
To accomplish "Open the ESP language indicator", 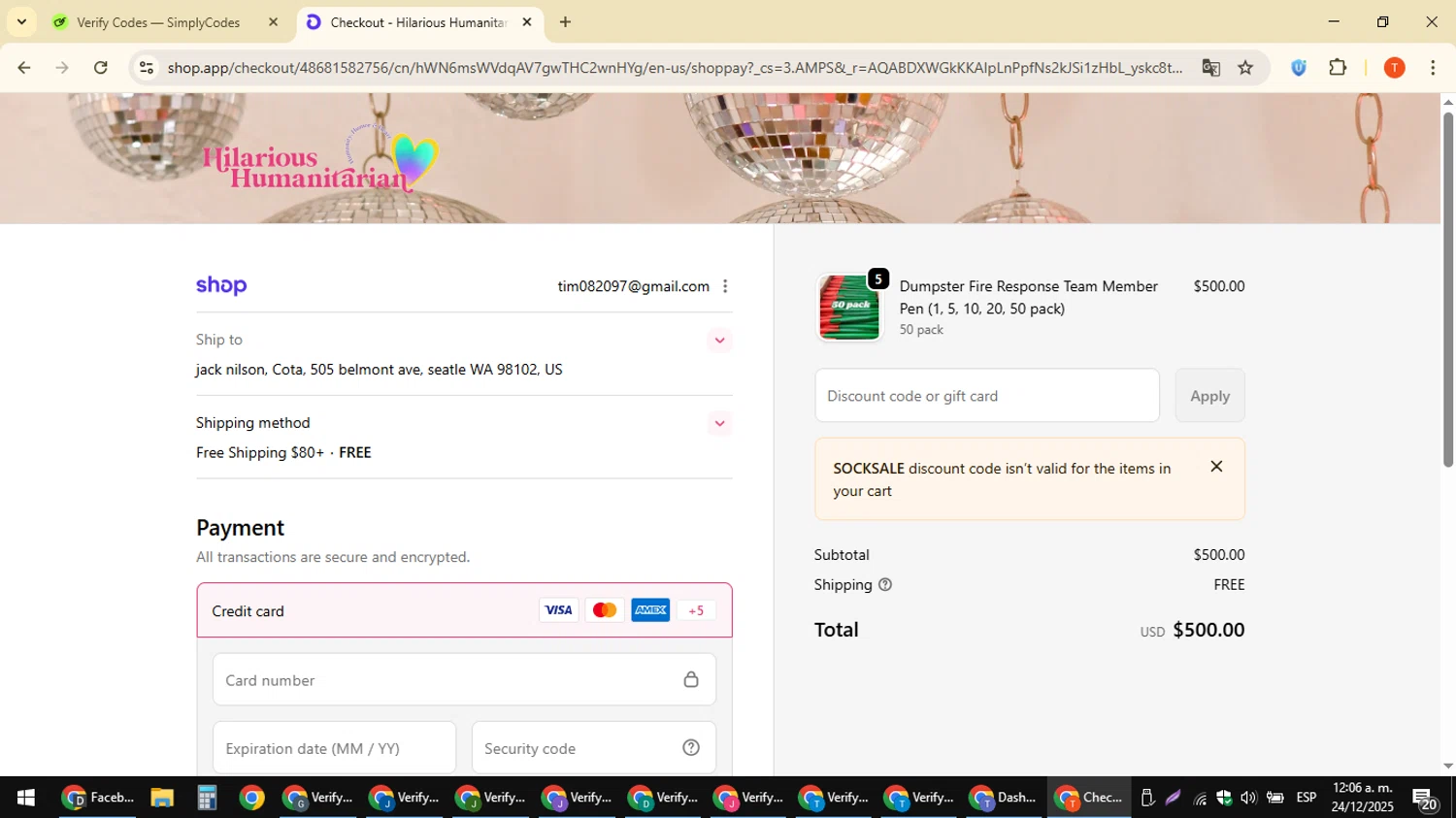I will 1307,798.
